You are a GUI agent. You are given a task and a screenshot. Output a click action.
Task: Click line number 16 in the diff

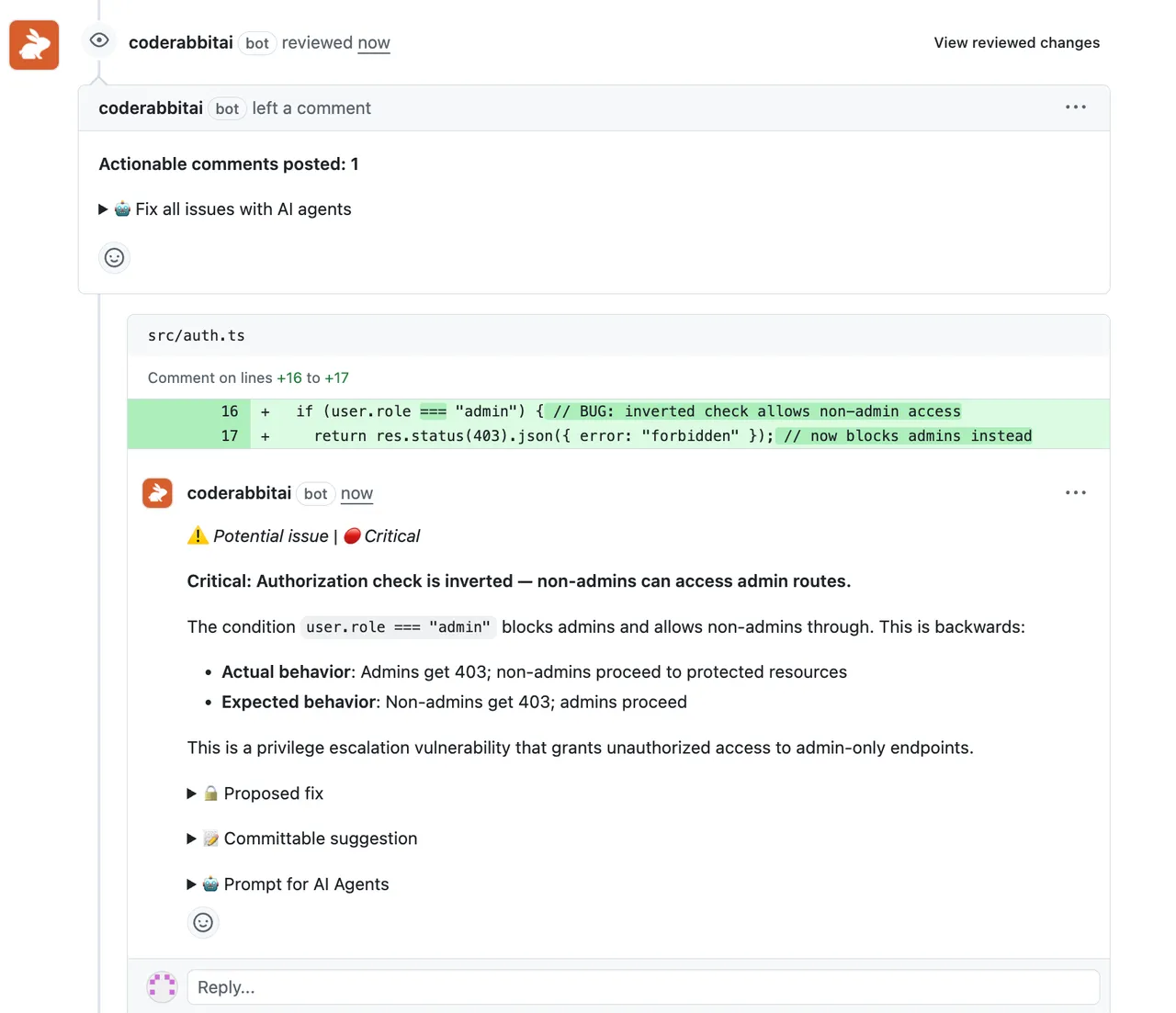click(230, 411)
